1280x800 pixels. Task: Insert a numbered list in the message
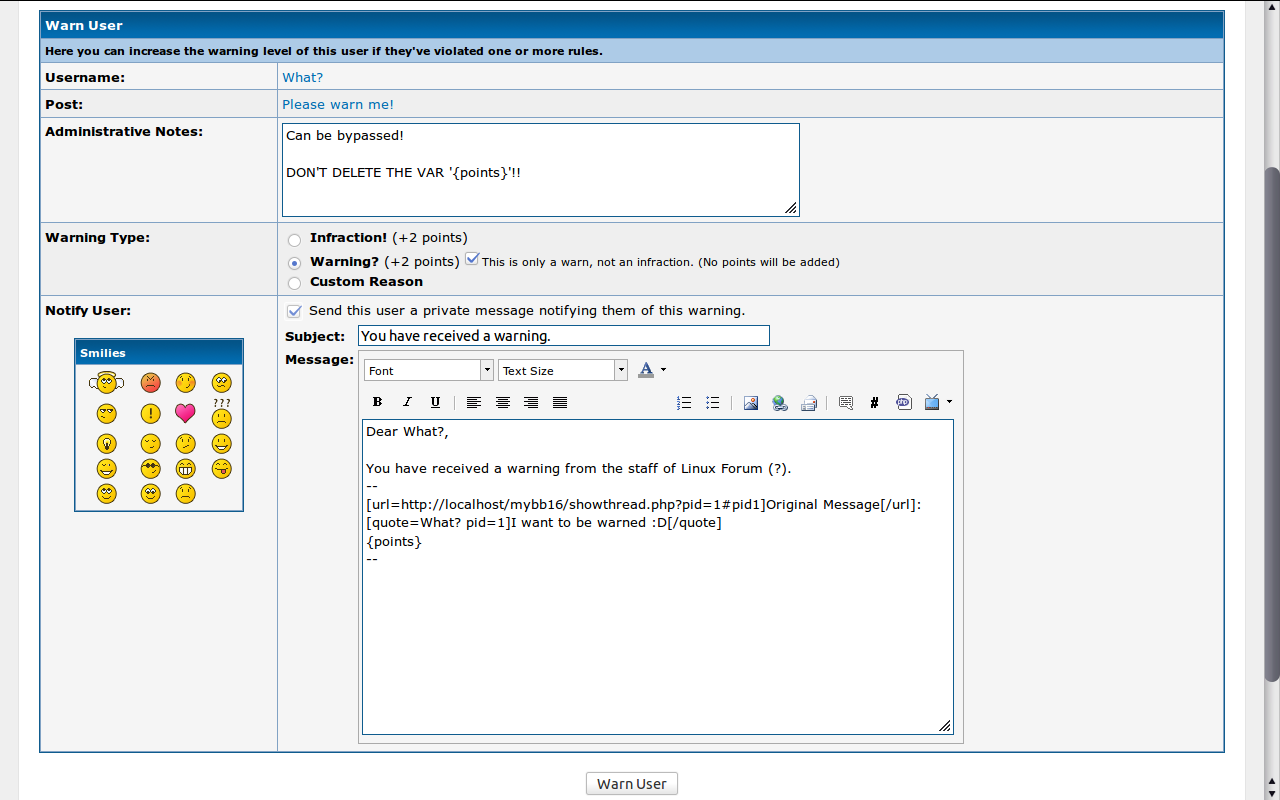[x=684, y=403]
